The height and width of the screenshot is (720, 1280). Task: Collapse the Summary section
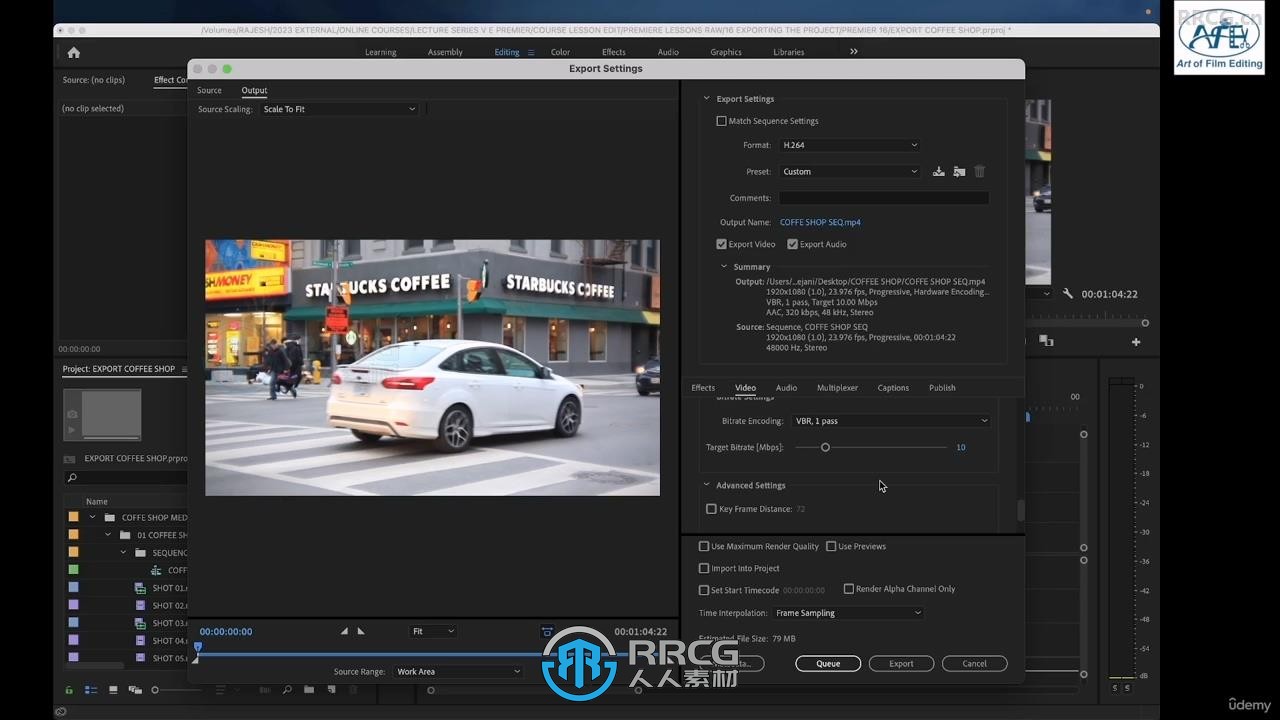(724, 267)
